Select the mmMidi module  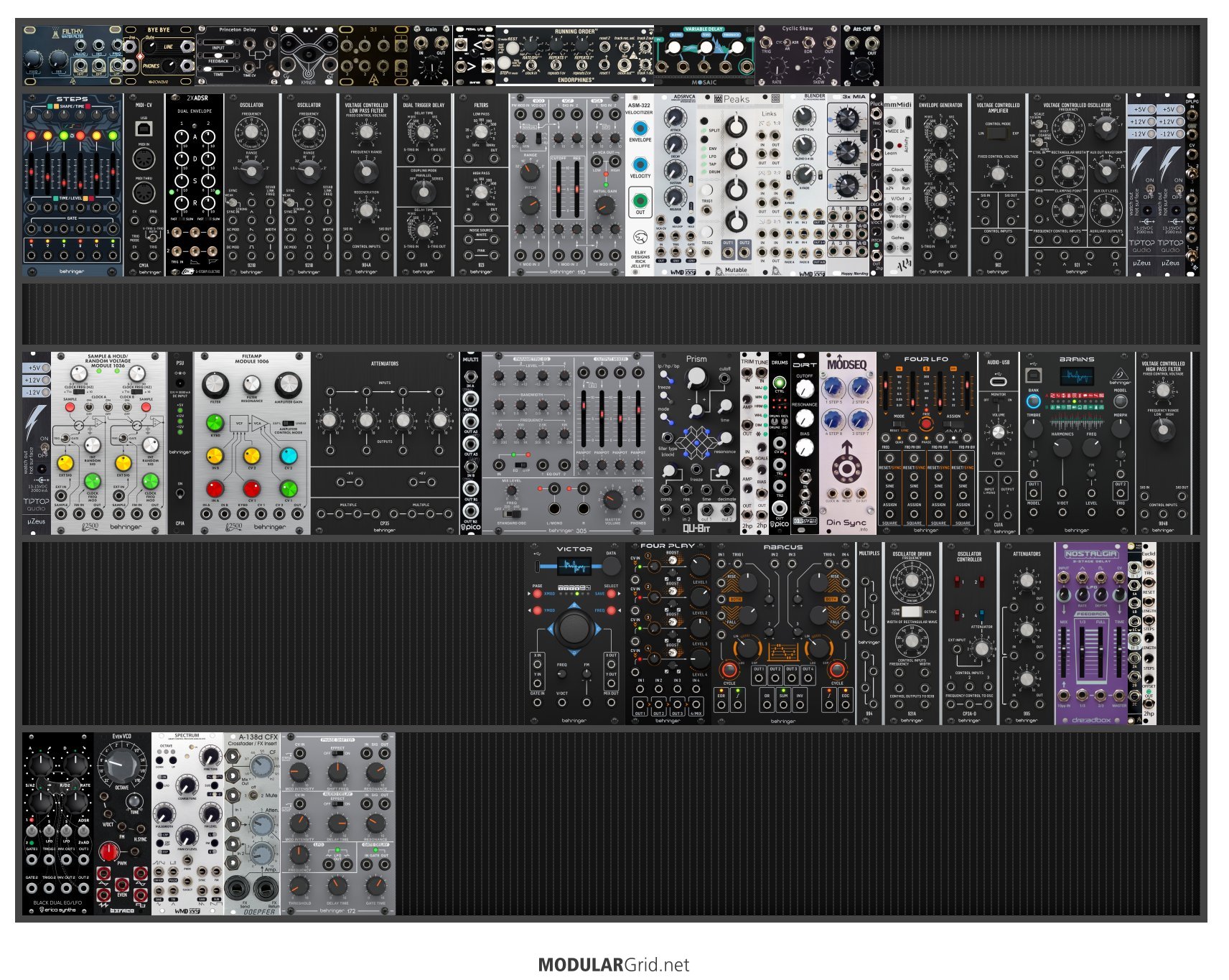(898, 185)
